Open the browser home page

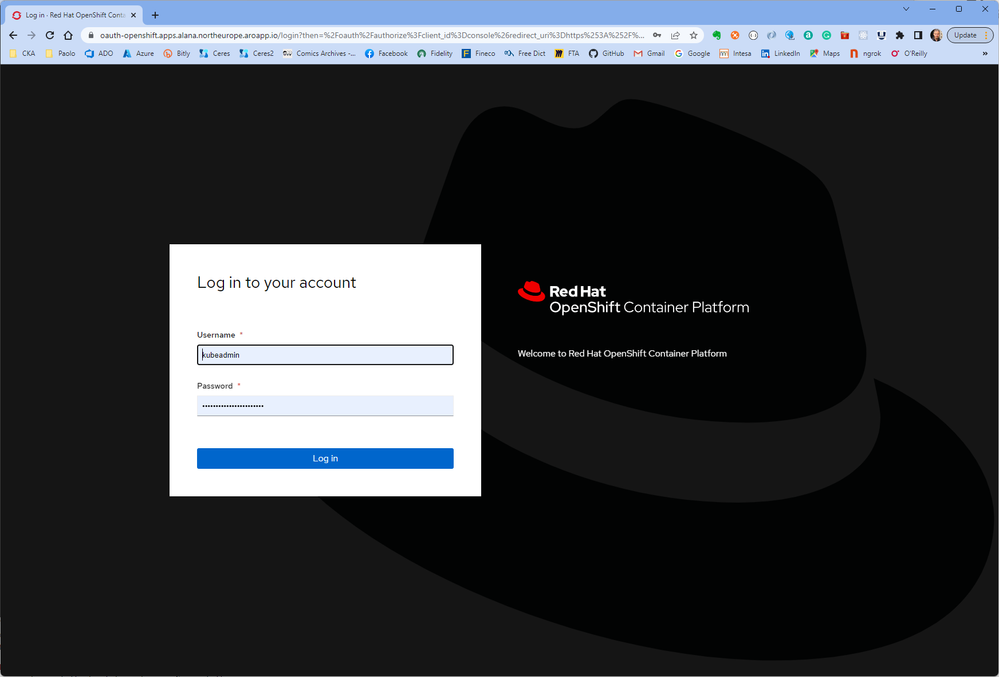[68, 35]
